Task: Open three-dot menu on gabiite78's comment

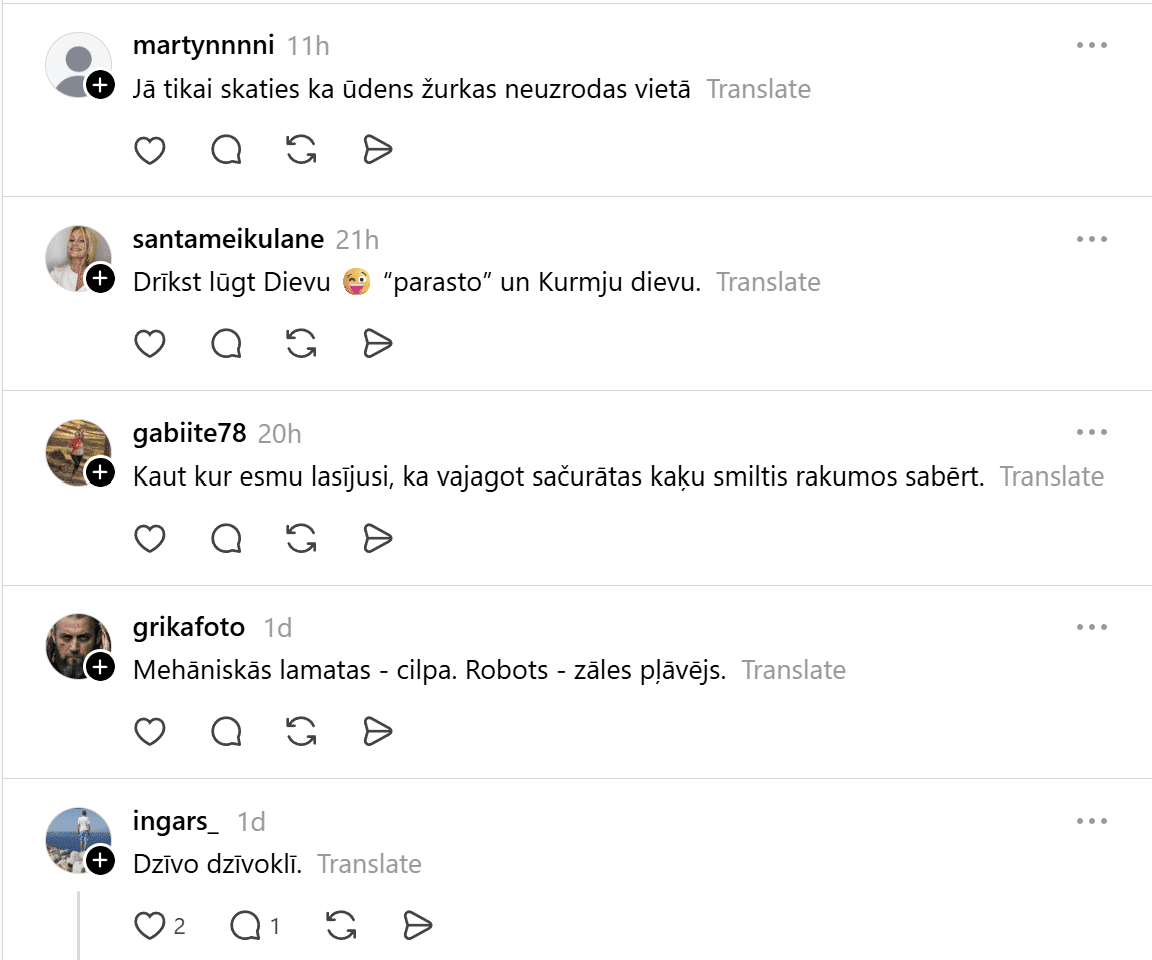Action: click(1092, 433)
